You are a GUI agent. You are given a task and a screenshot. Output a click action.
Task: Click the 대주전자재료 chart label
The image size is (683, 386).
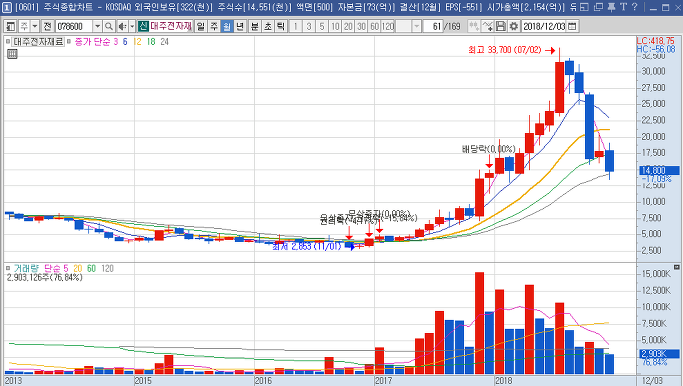38,42
